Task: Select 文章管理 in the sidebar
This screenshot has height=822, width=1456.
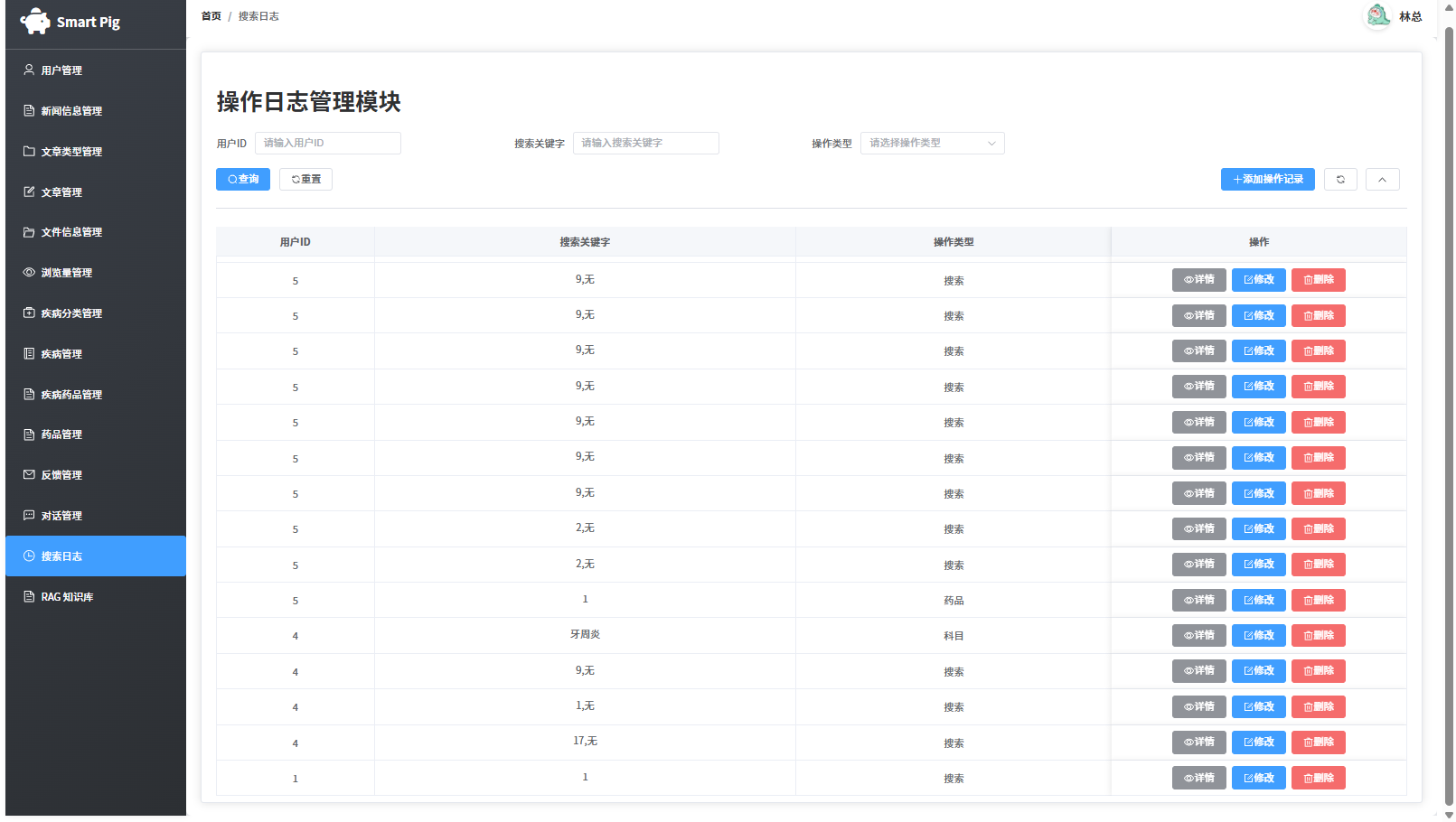Action: tap(96, 192)
